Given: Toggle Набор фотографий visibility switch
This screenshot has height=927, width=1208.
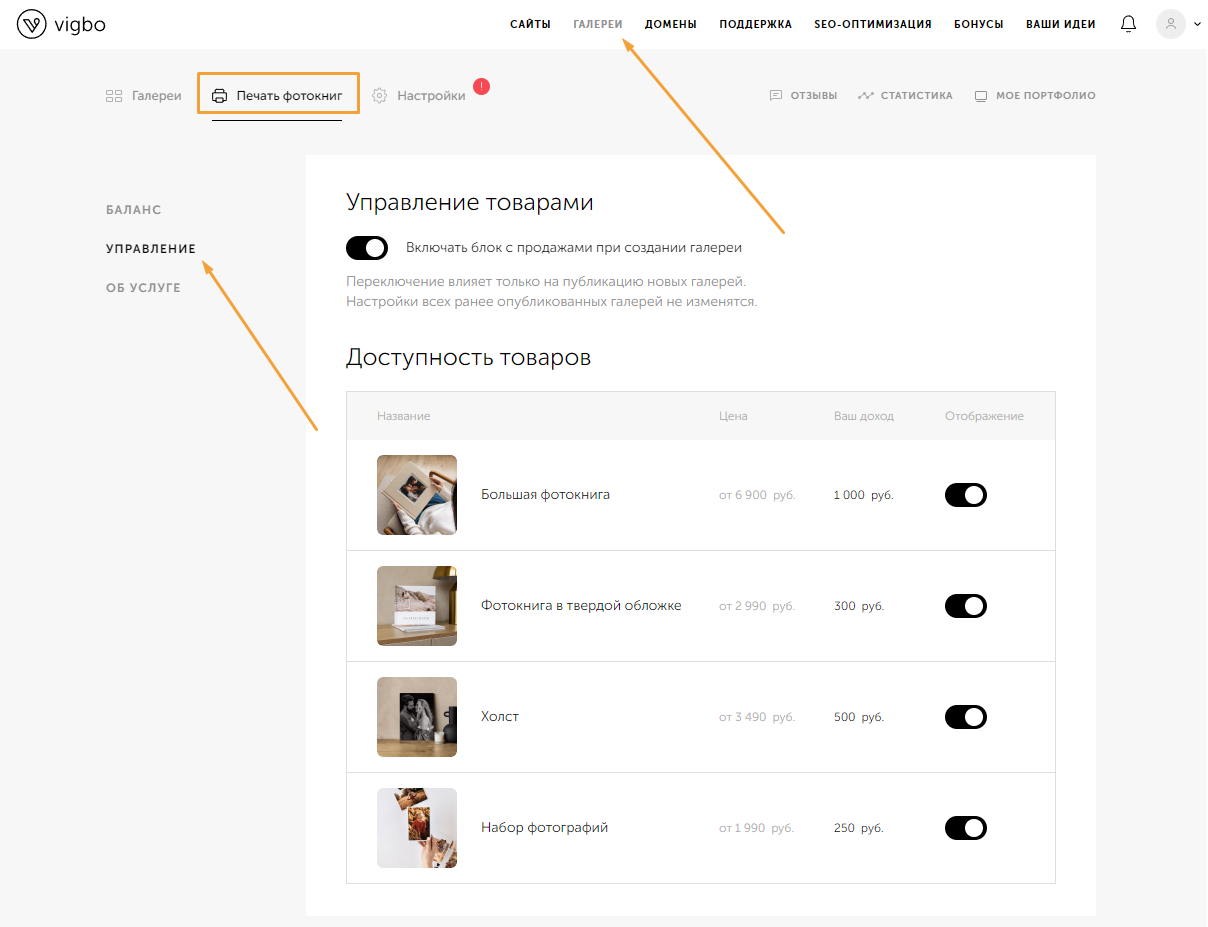Looking at the screenshot, I should 965,828.
